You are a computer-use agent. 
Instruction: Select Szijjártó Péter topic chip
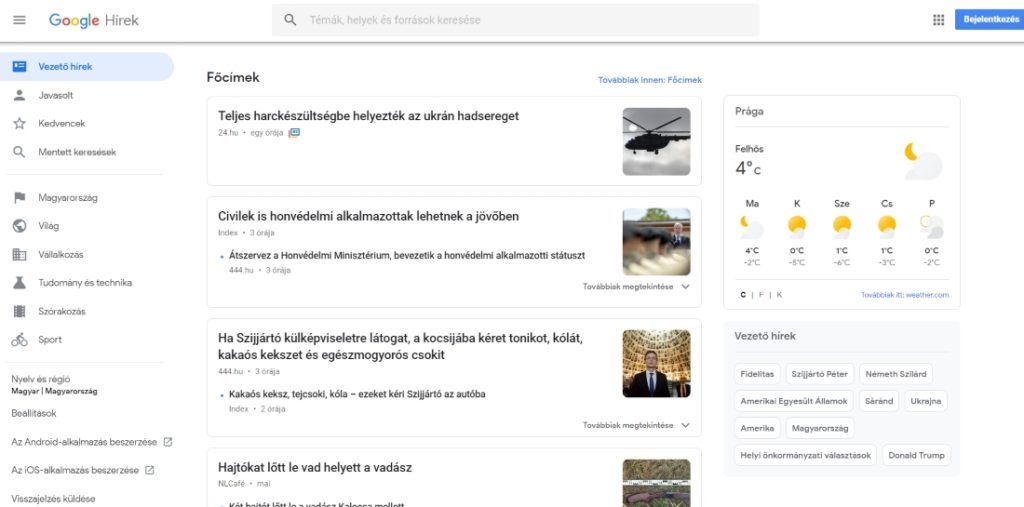point(819,374)
